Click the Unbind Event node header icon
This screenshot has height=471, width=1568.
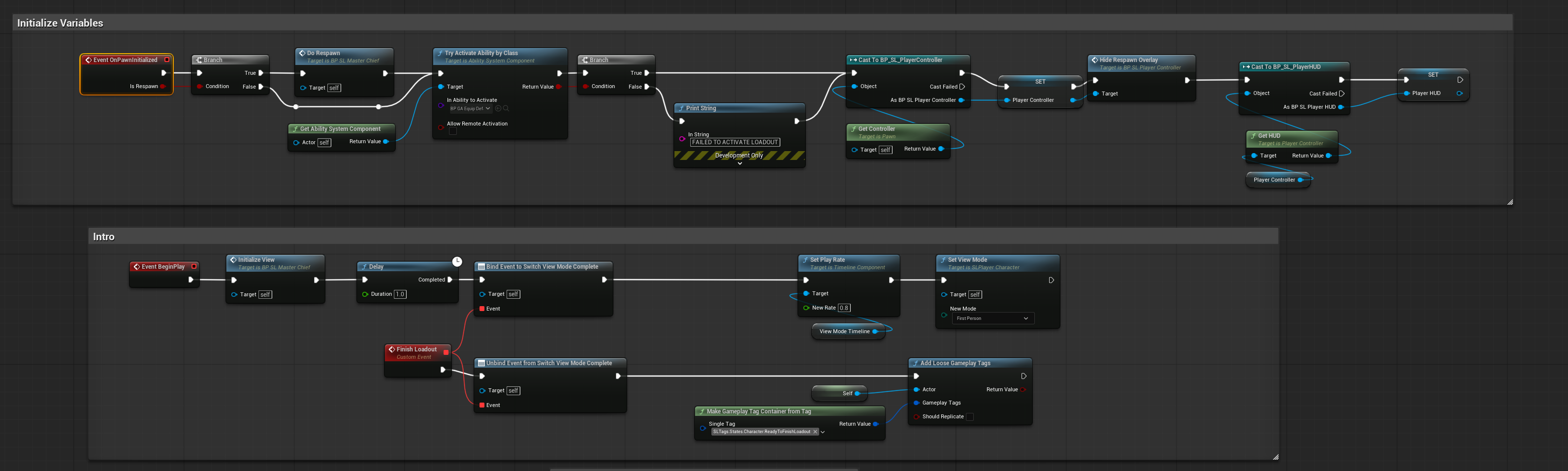click(x=481, y=363)
